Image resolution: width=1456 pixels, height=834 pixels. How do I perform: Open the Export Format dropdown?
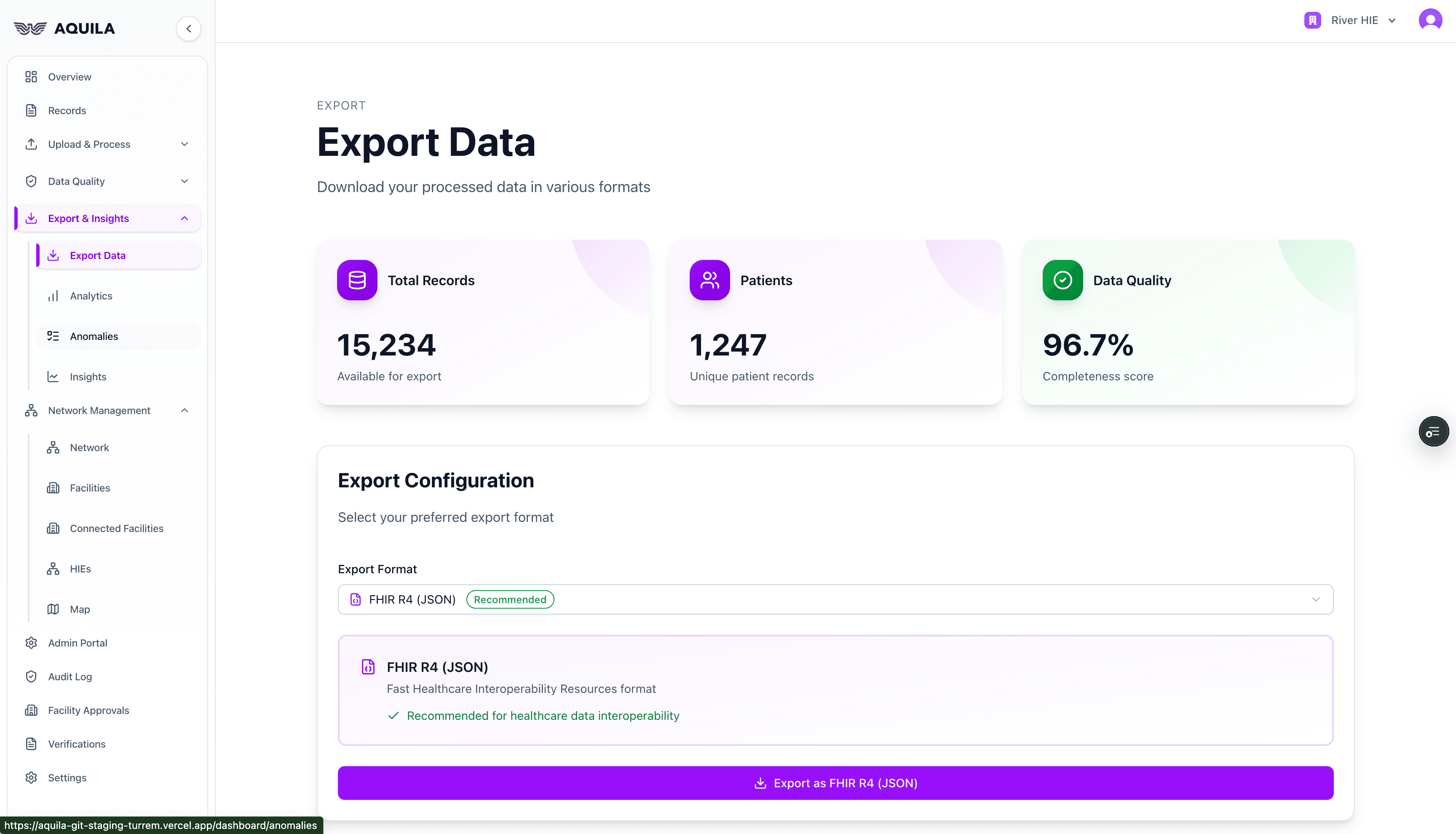(x=835, y=599)
